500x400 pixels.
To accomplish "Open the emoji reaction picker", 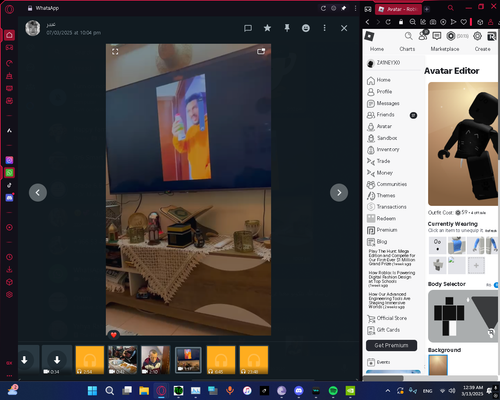I will (306, 28).
